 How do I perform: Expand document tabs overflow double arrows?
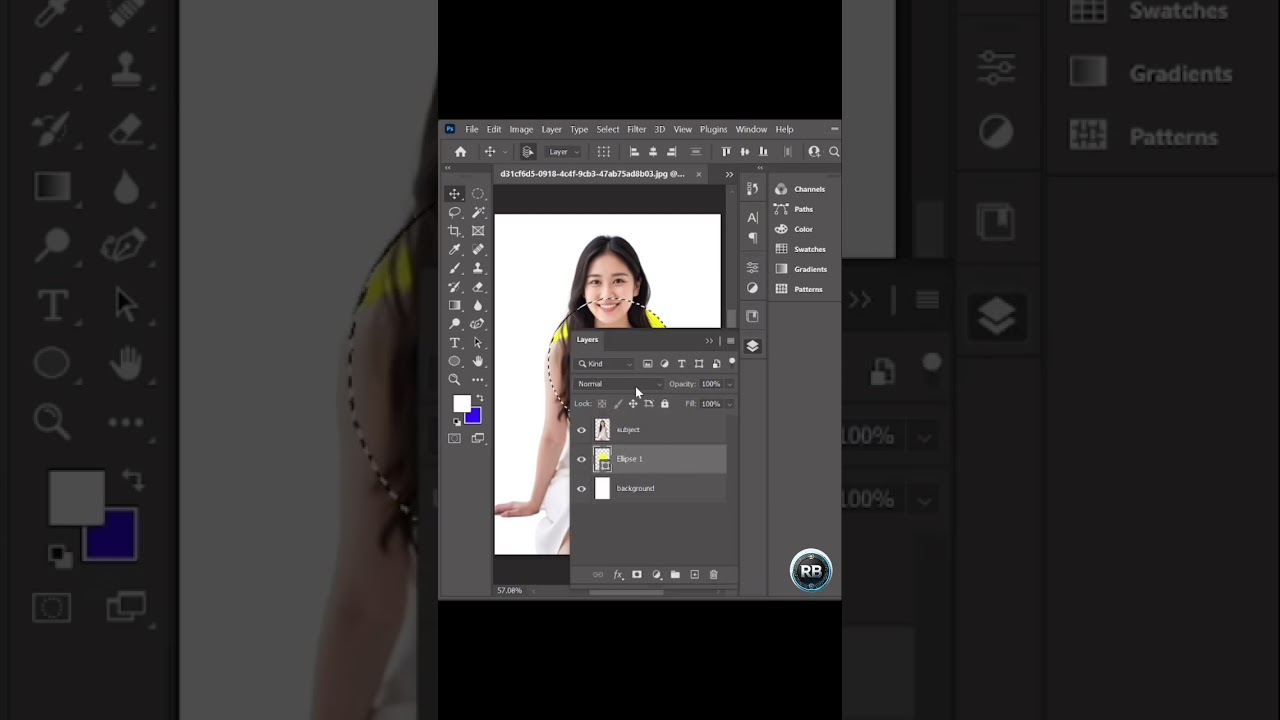click(729, 174)
